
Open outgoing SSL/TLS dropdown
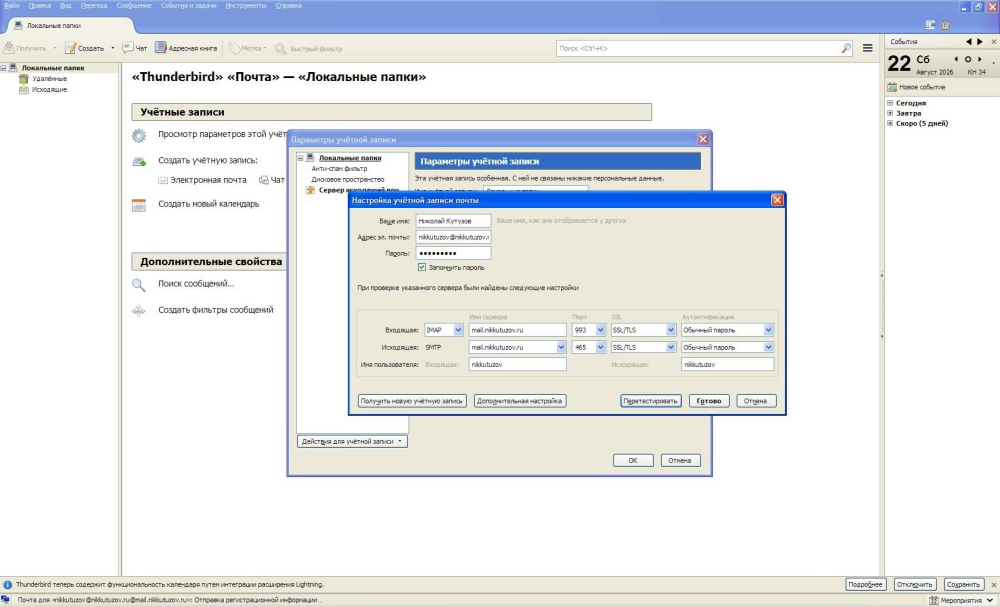pyautogui.click(x=670, y=347)
